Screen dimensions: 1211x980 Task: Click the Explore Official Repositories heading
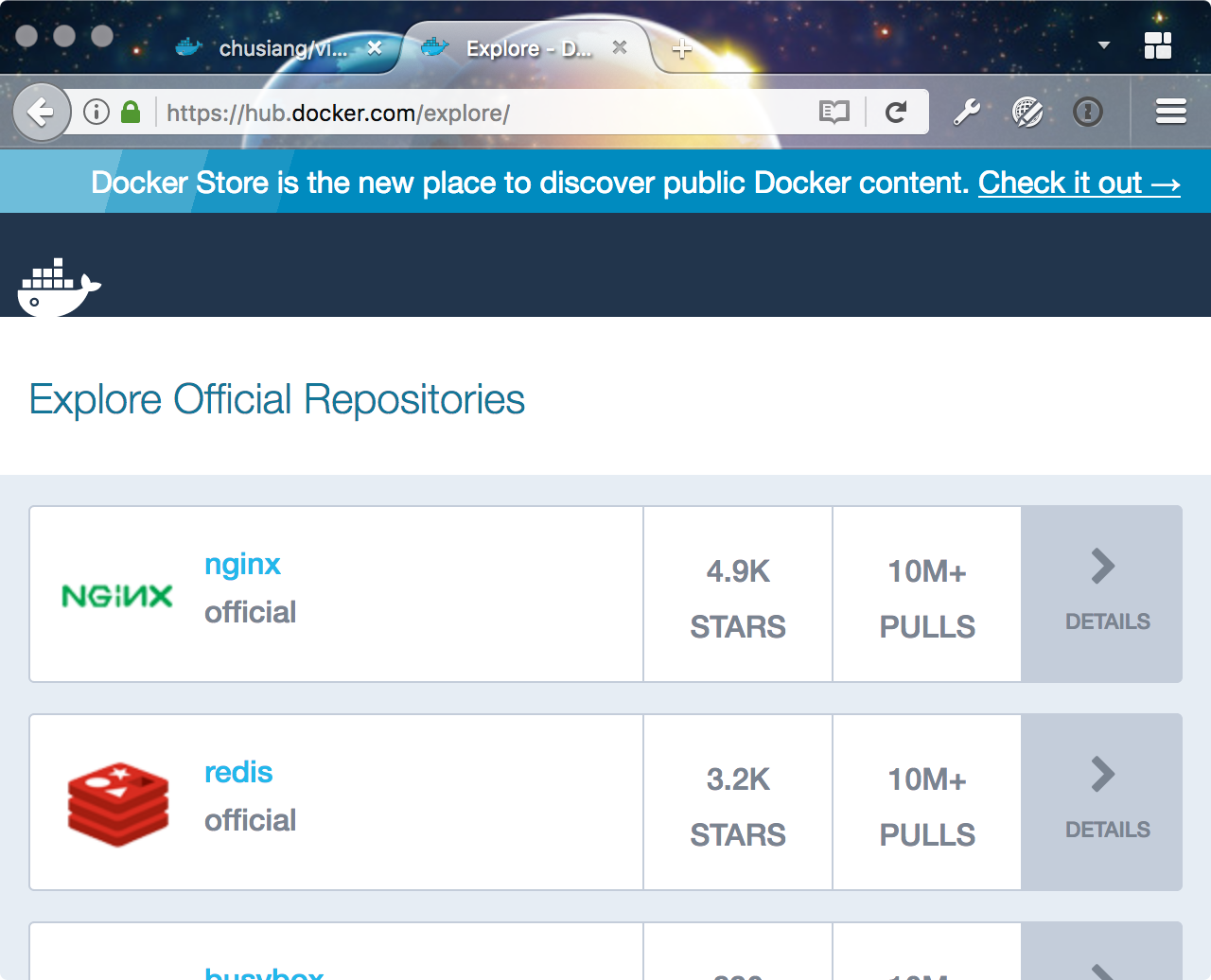pos(277,399)
